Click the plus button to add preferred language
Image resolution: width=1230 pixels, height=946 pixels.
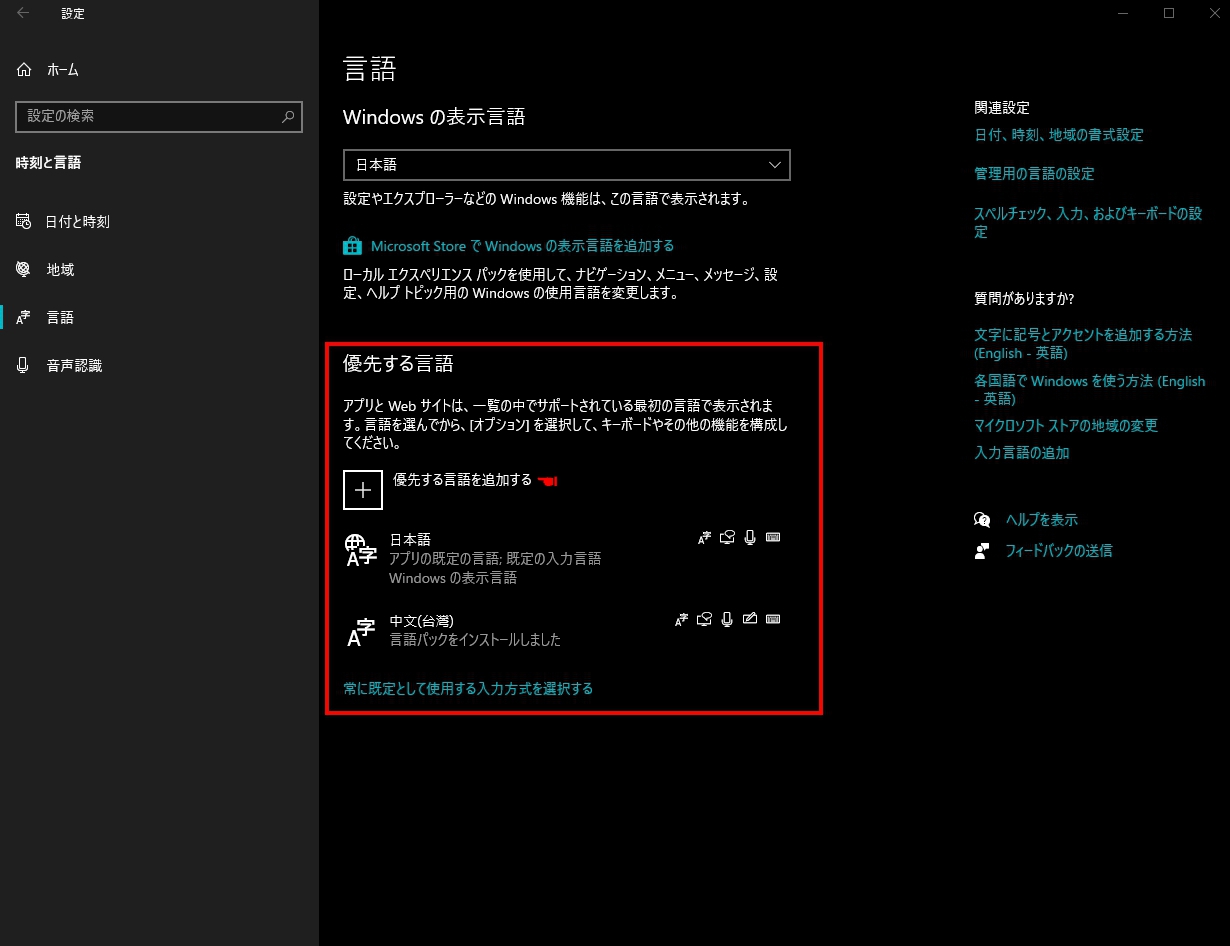pyautogui.click(x=363, y=490)
